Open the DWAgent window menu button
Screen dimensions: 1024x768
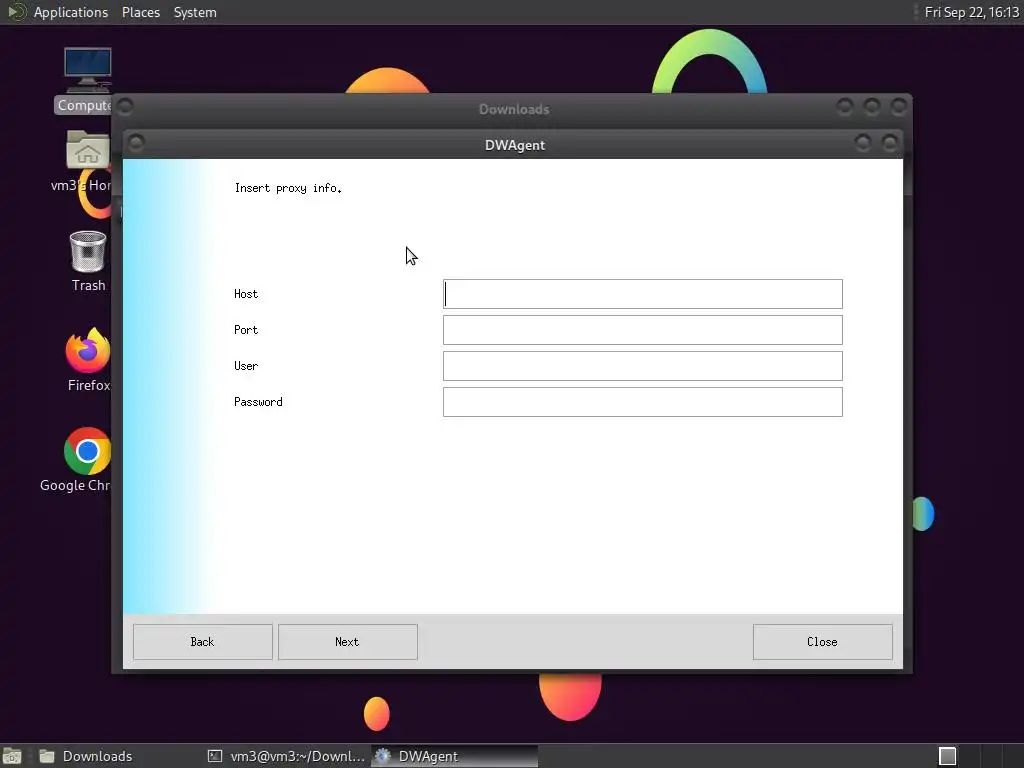[136, 143]
